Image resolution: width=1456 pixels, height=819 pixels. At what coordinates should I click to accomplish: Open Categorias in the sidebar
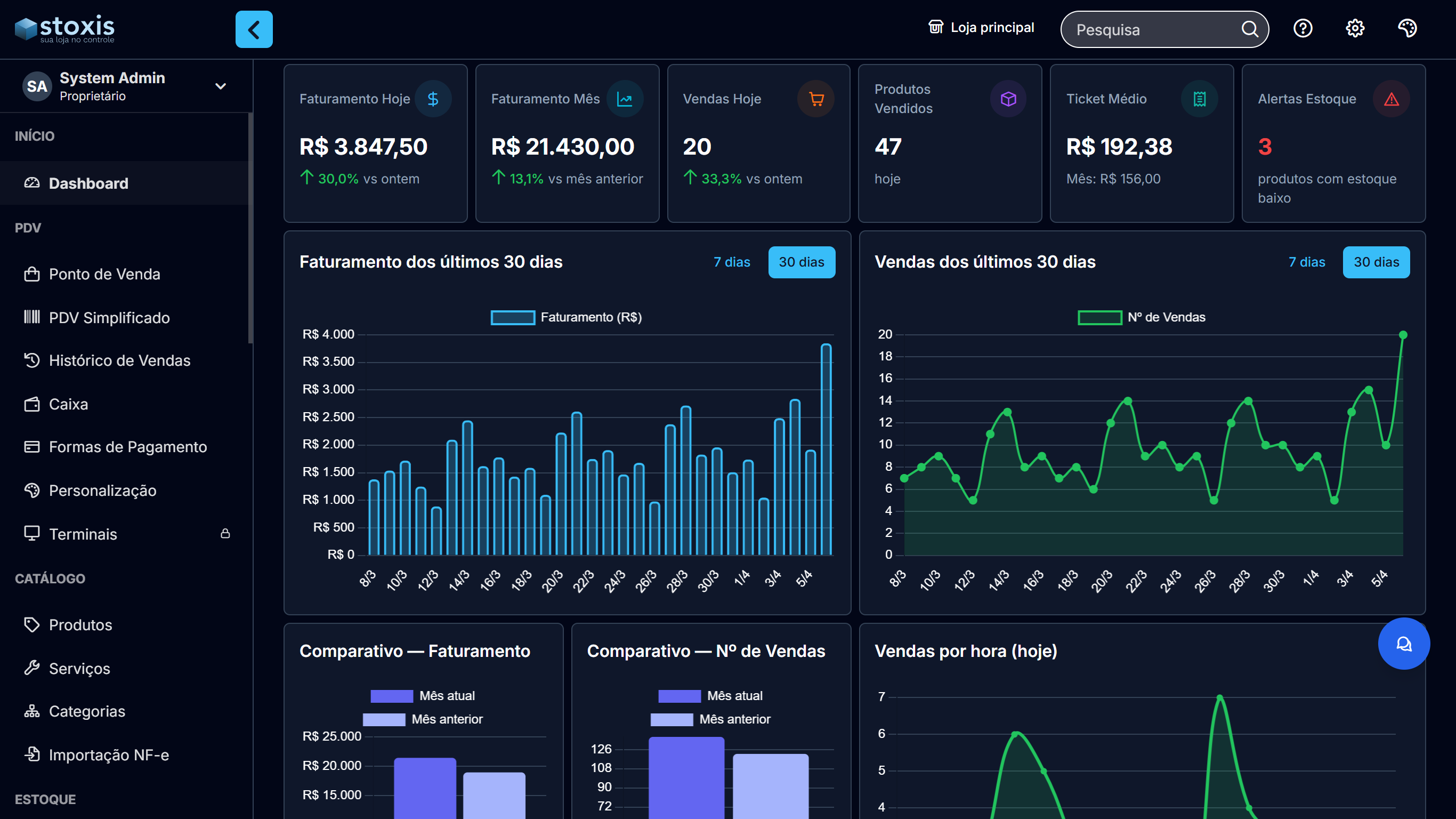(x=124, y=711)
